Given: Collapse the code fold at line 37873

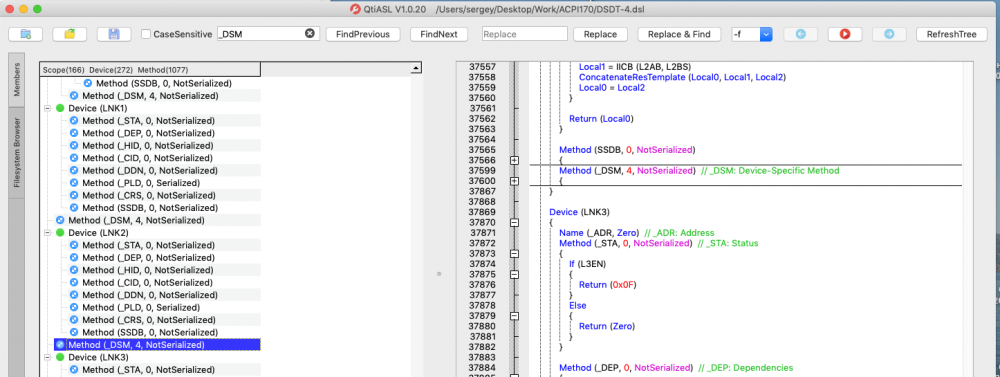Looking at the screenshot, I should coord(515,253).
